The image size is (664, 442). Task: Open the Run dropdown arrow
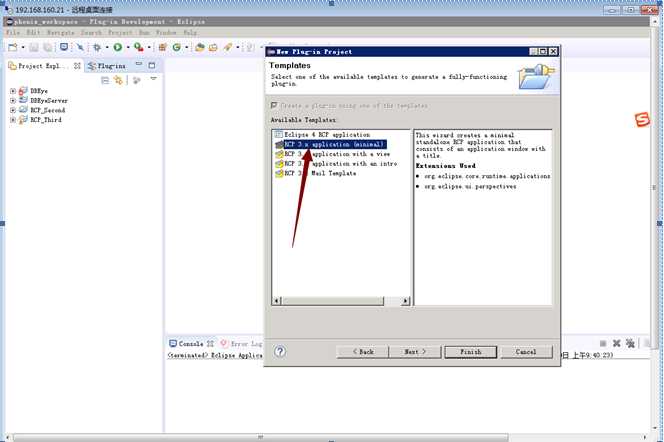point(128,47)
